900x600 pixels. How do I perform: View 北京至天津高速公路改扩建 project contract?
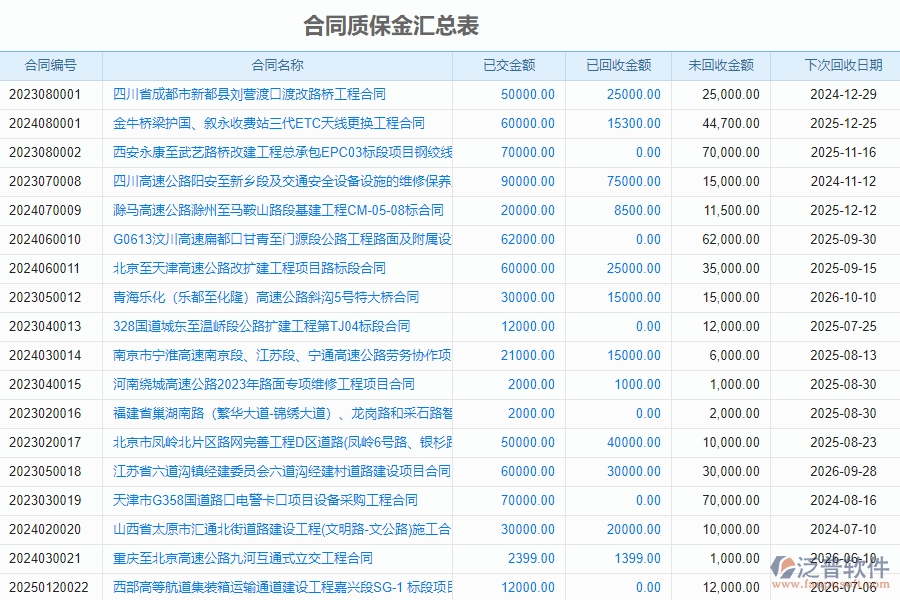pos(246,267)
